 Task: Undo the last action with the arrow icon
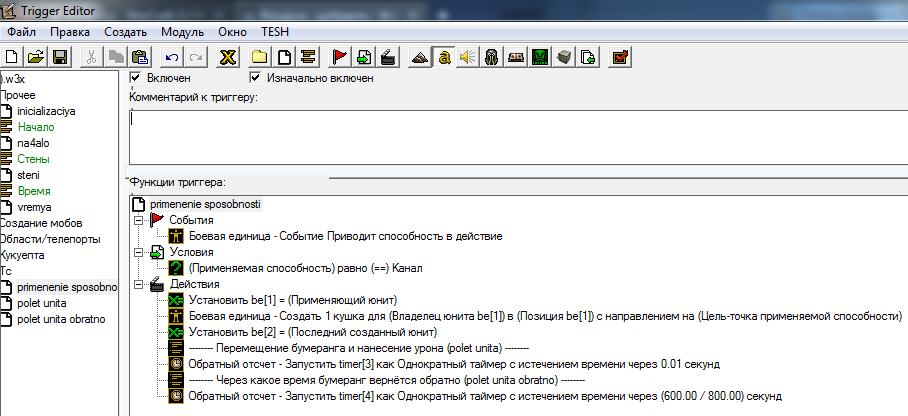[x=171, y=57]
